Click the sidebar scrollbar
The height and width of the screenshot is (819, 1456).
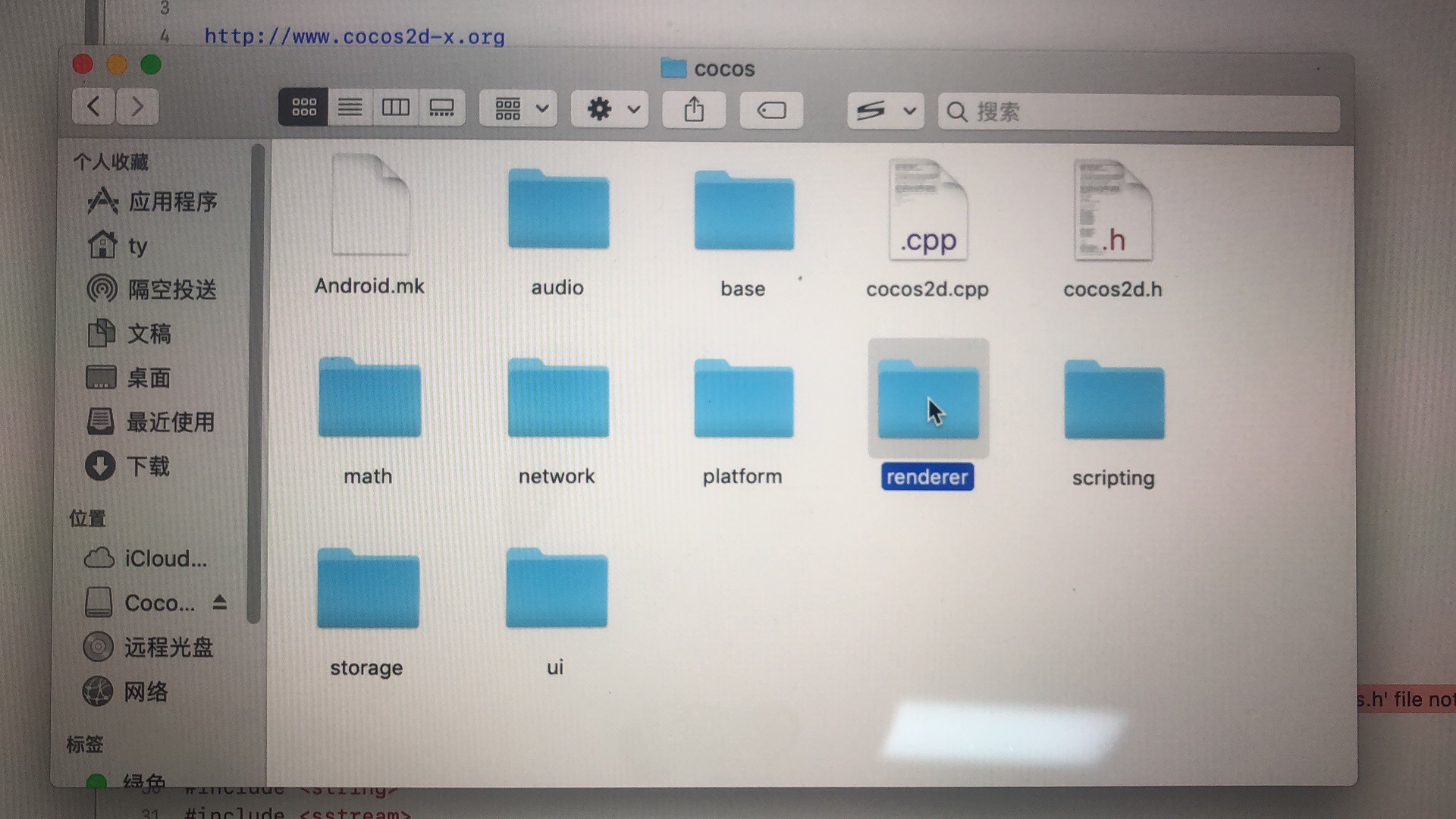click(256, 379)
